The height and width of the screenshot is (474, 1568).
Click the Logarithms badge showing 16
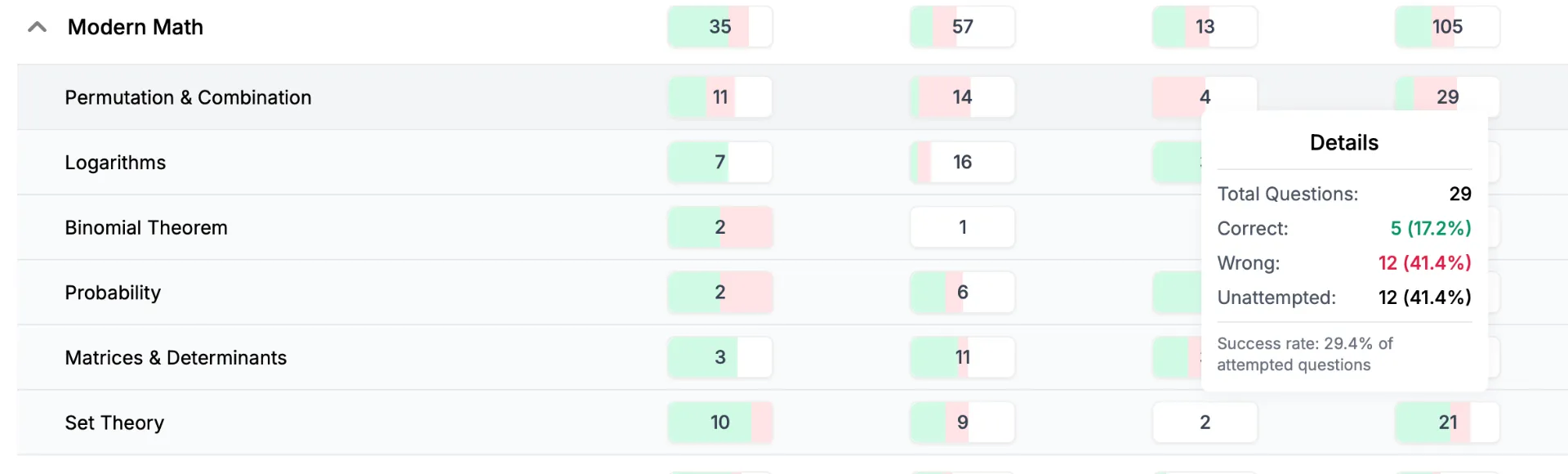(962, 162)
